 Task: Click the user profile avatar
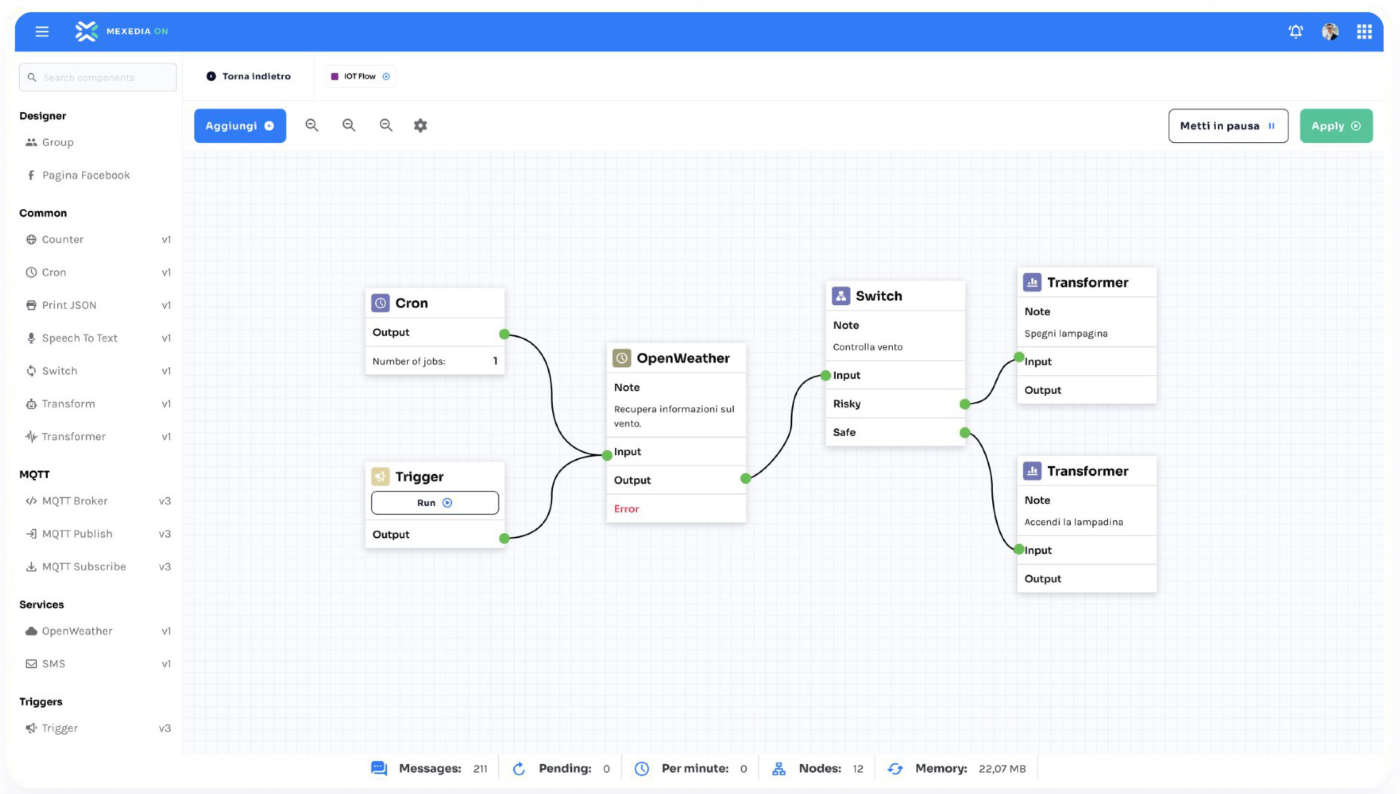[x=1330, y=32]
